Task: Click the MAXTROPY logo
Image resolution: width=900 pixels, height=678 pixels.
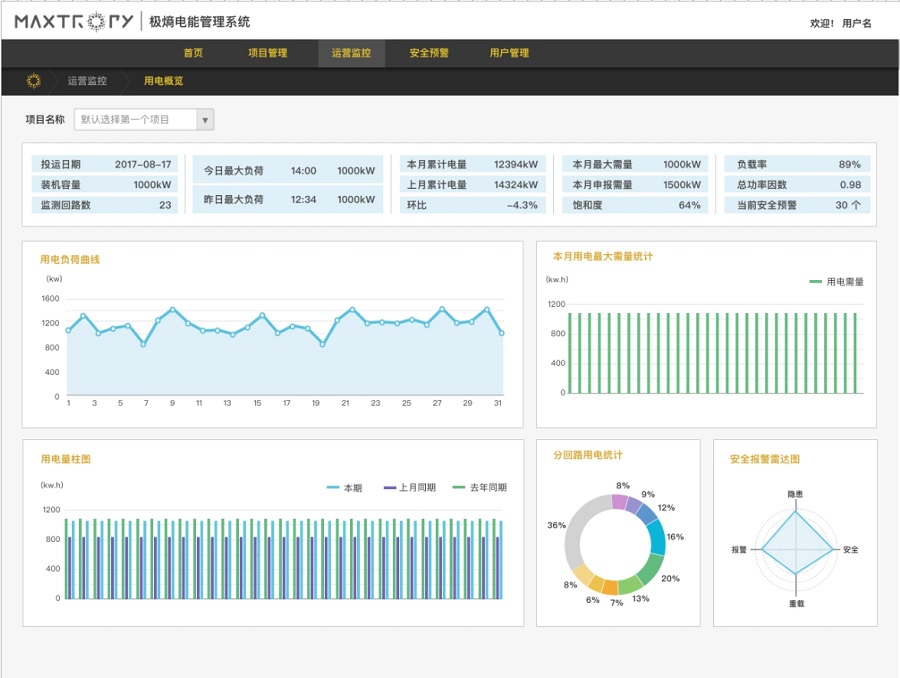Action: point(74,22)
